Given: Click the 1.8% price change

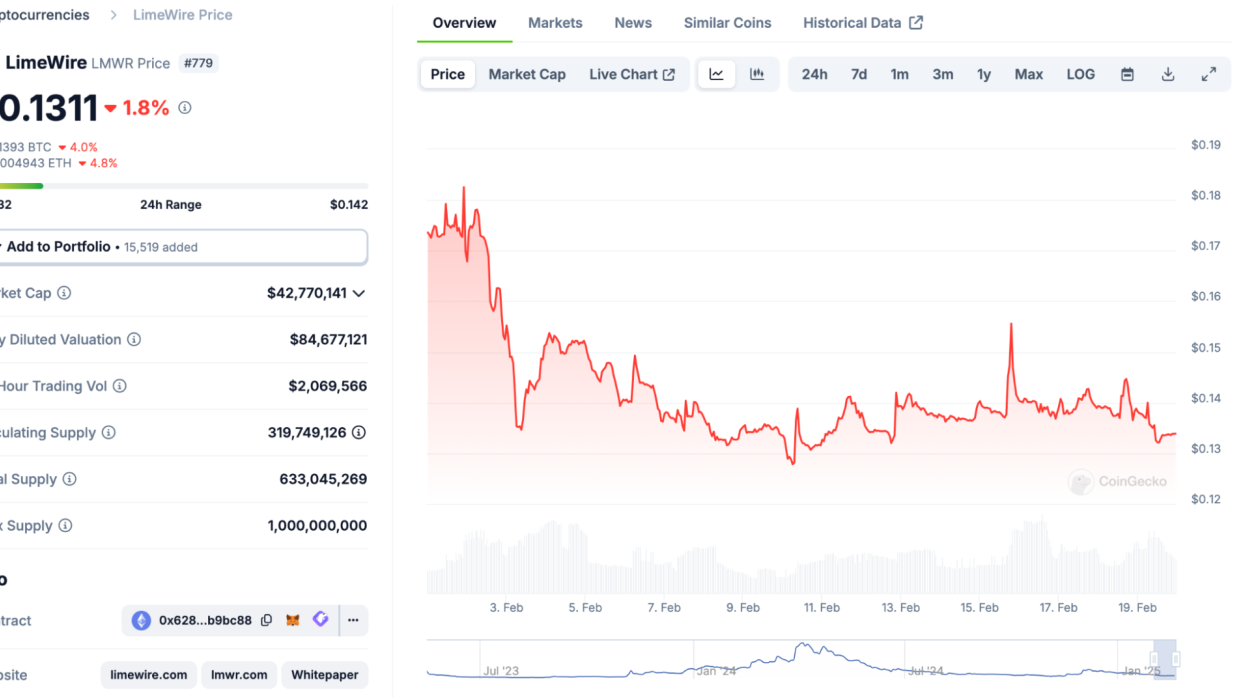Looking at the screenshot, I should pos(137,108).
